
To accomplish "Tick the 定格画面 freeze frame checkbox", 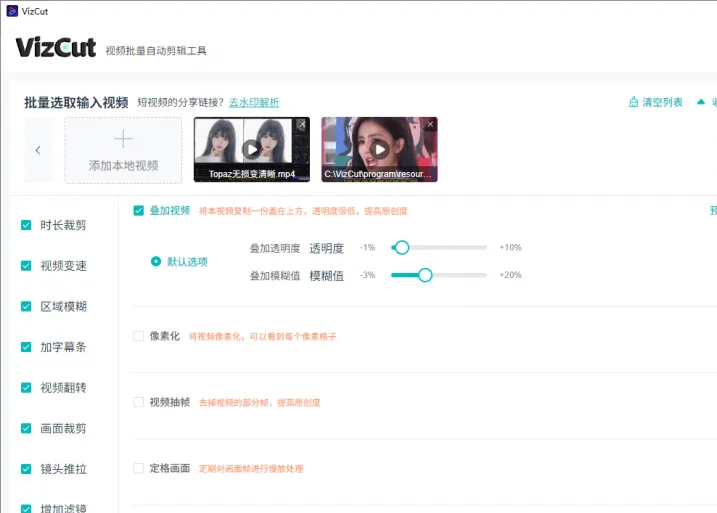I will [139, 468].
